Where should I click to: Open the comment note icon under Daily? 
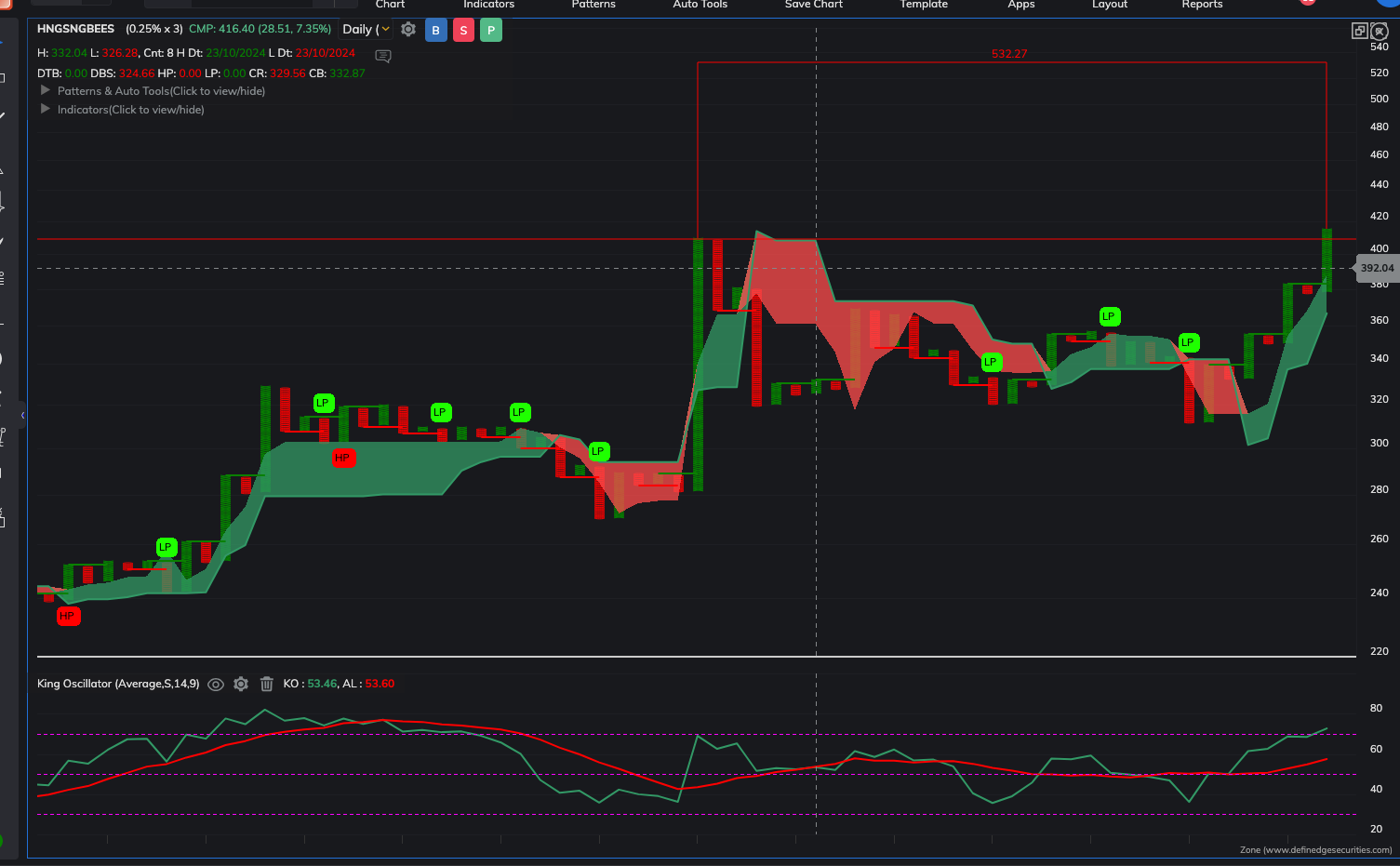tap(382, 56)
